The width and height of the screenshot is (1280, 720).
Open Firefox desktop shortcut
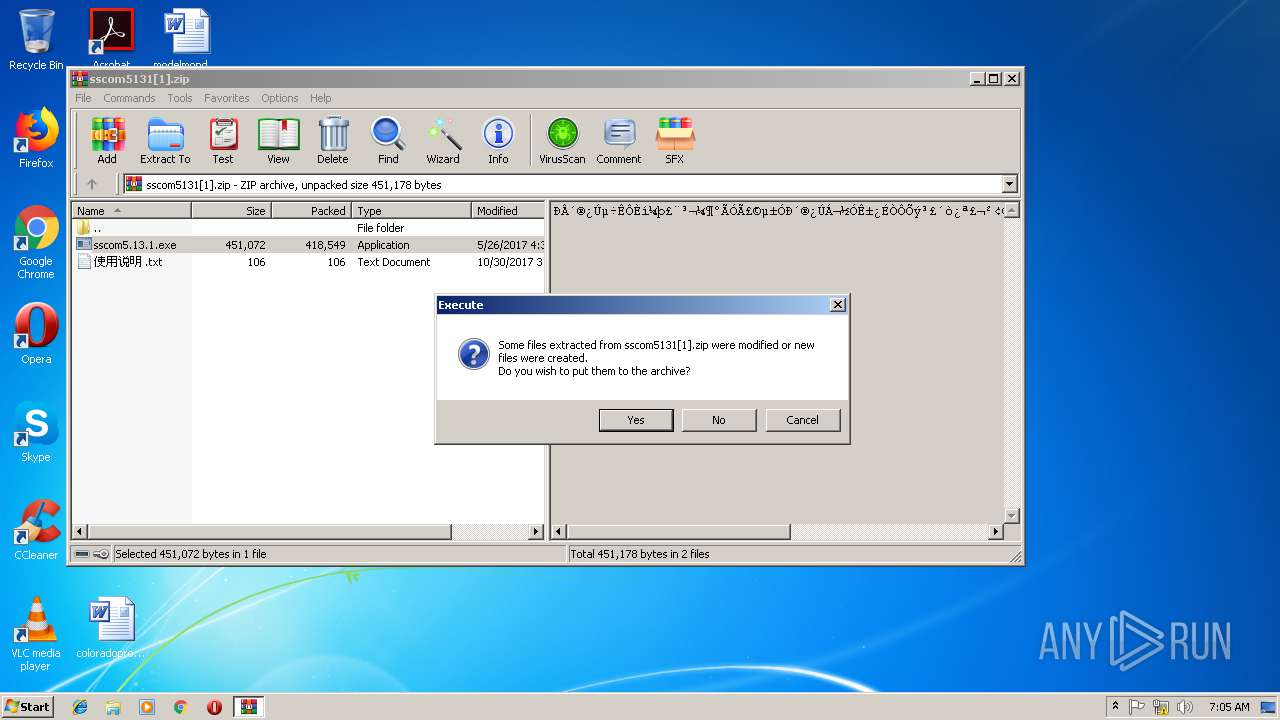click(36, 138)
